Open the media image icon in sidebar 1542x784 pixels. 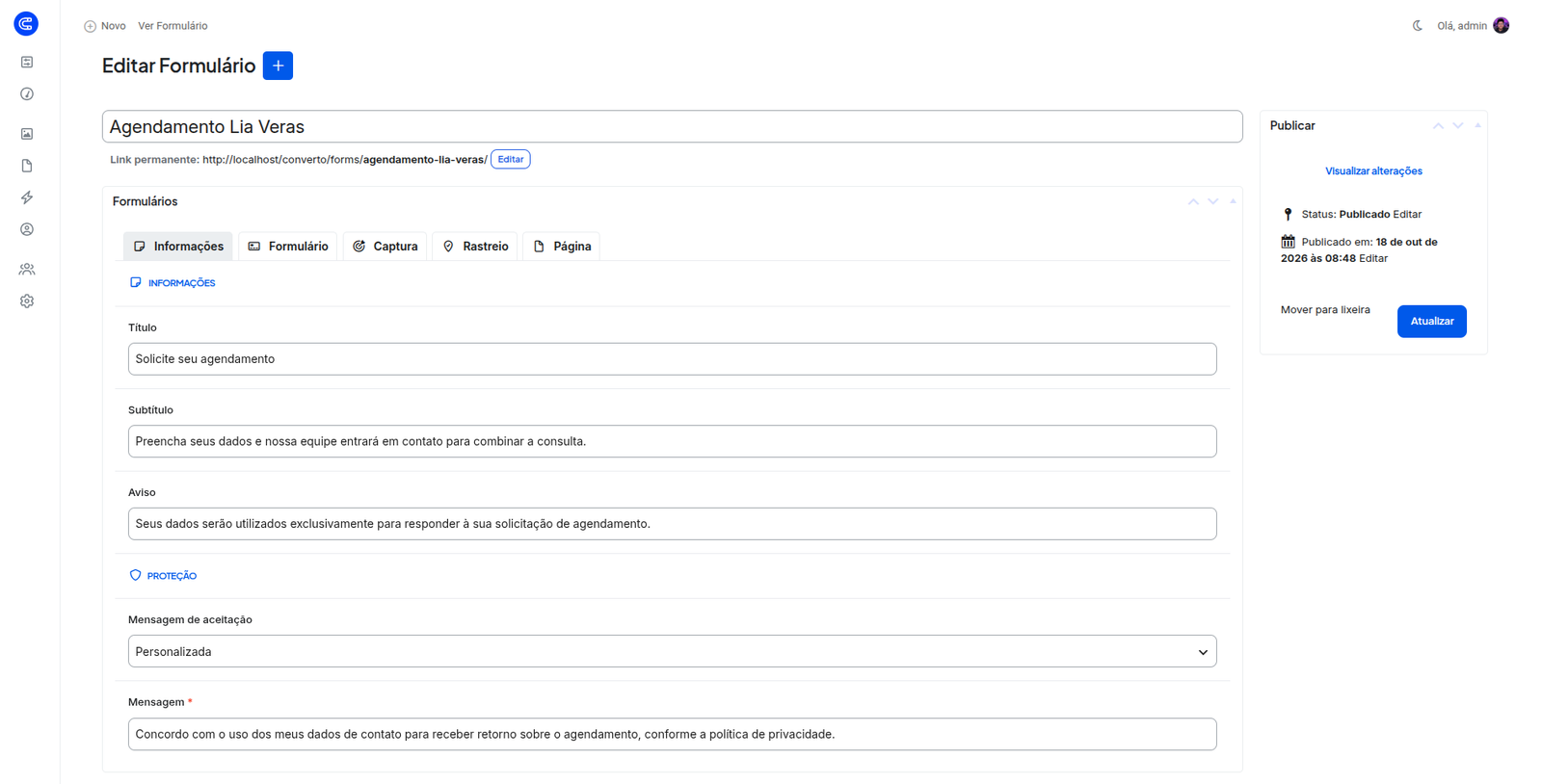pyautogui.click(x=27, y=134)
